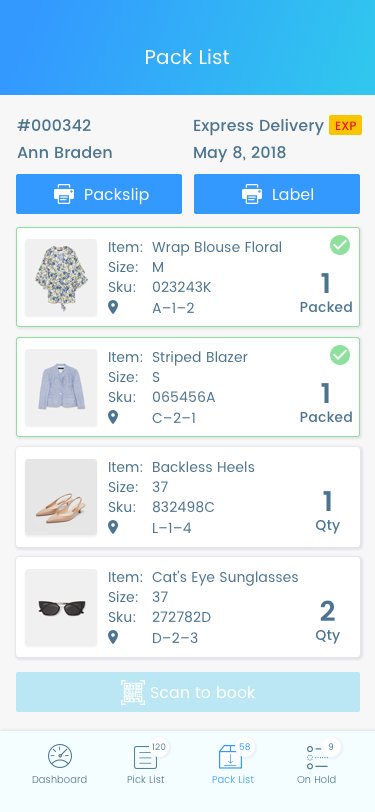Select the Pack List box icon
Image resolution: width=375 pixels, height=812 pixels.
230,757
